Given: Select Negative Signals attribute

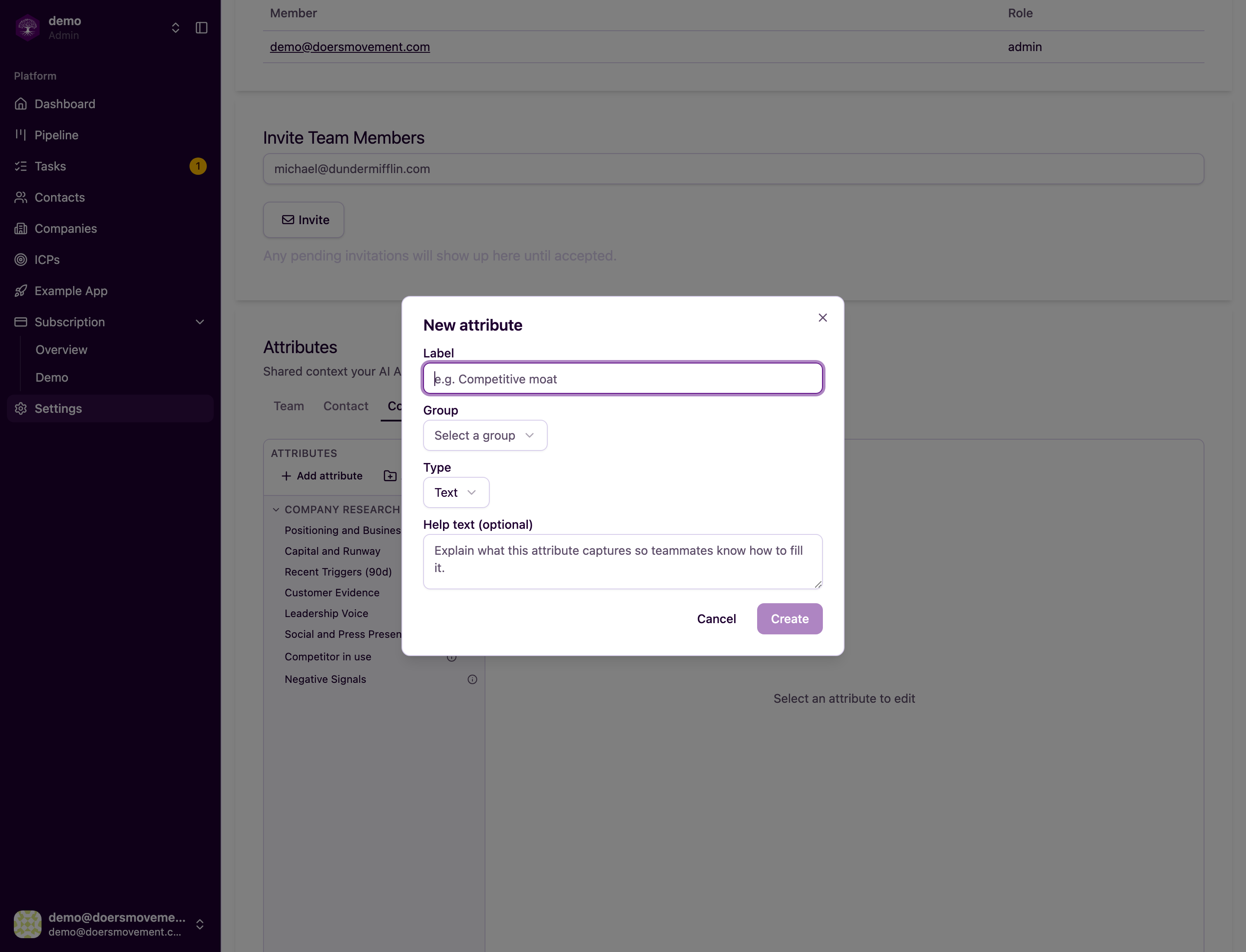Looking at the screenshot, I should (325, 679).
